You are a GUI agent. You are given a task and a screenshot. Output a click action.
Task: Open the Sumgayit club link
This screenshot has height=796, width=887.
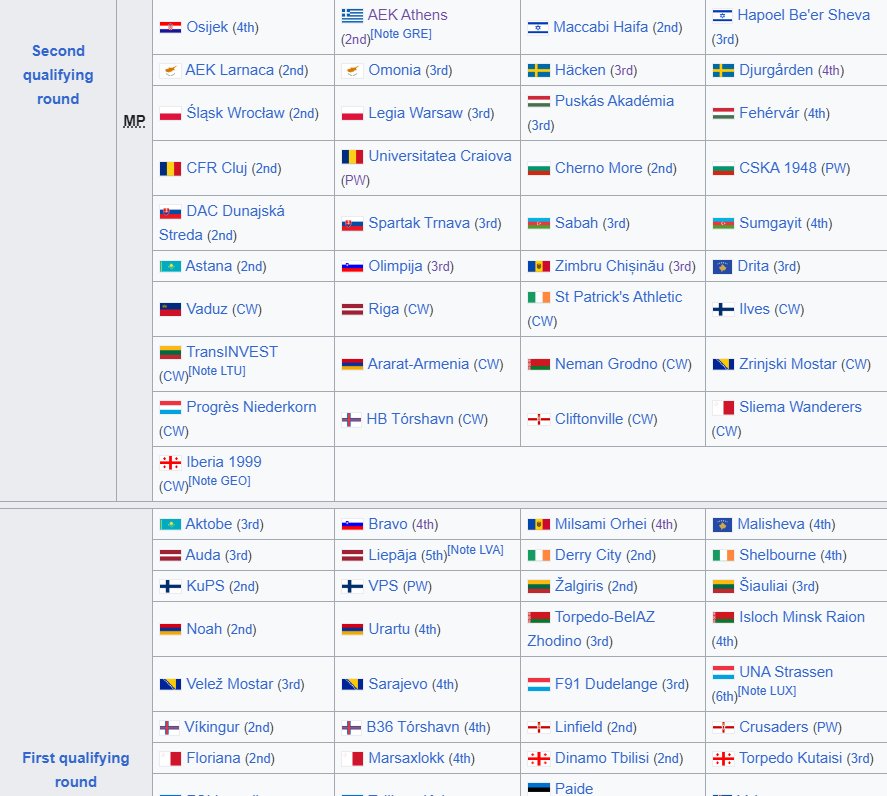pyautogui.click(x=770, y=223)
